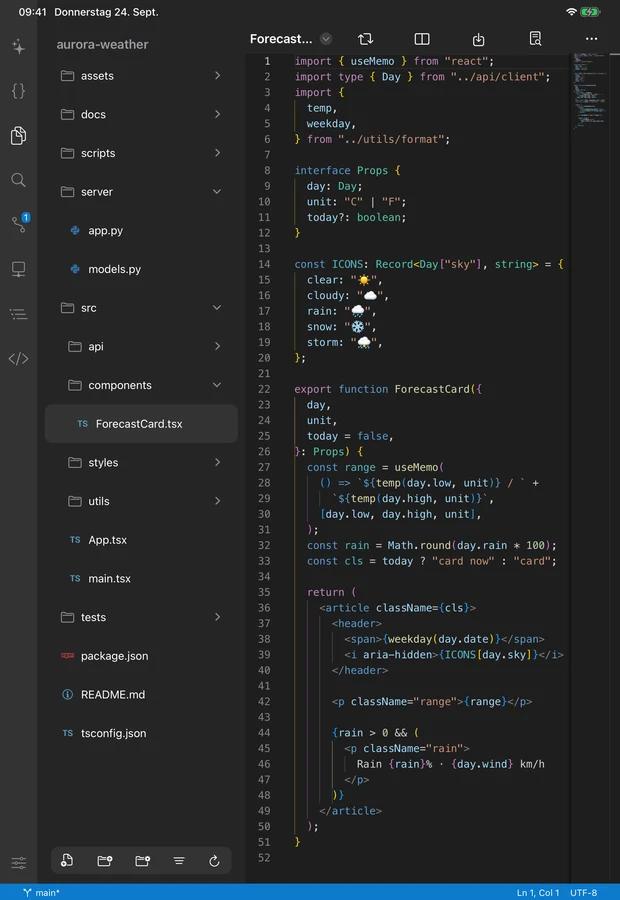620x900 pixels.
Task: Click the ICONS constant declaration
Action: tap(347, 264)
